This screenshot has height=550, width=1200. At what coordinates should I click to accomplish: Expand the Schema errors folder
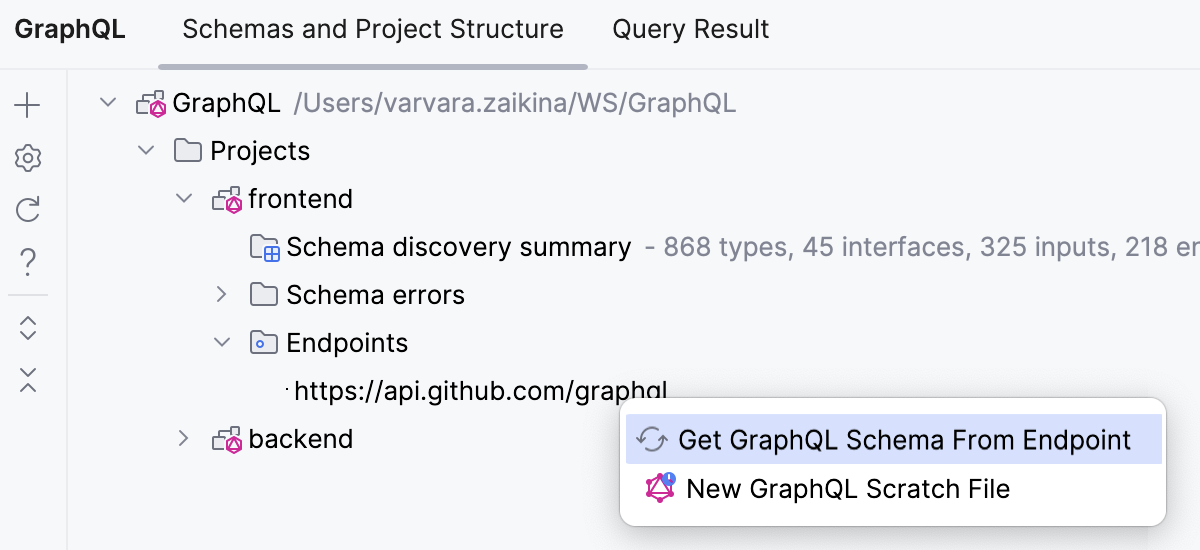[x=222, y=295]
